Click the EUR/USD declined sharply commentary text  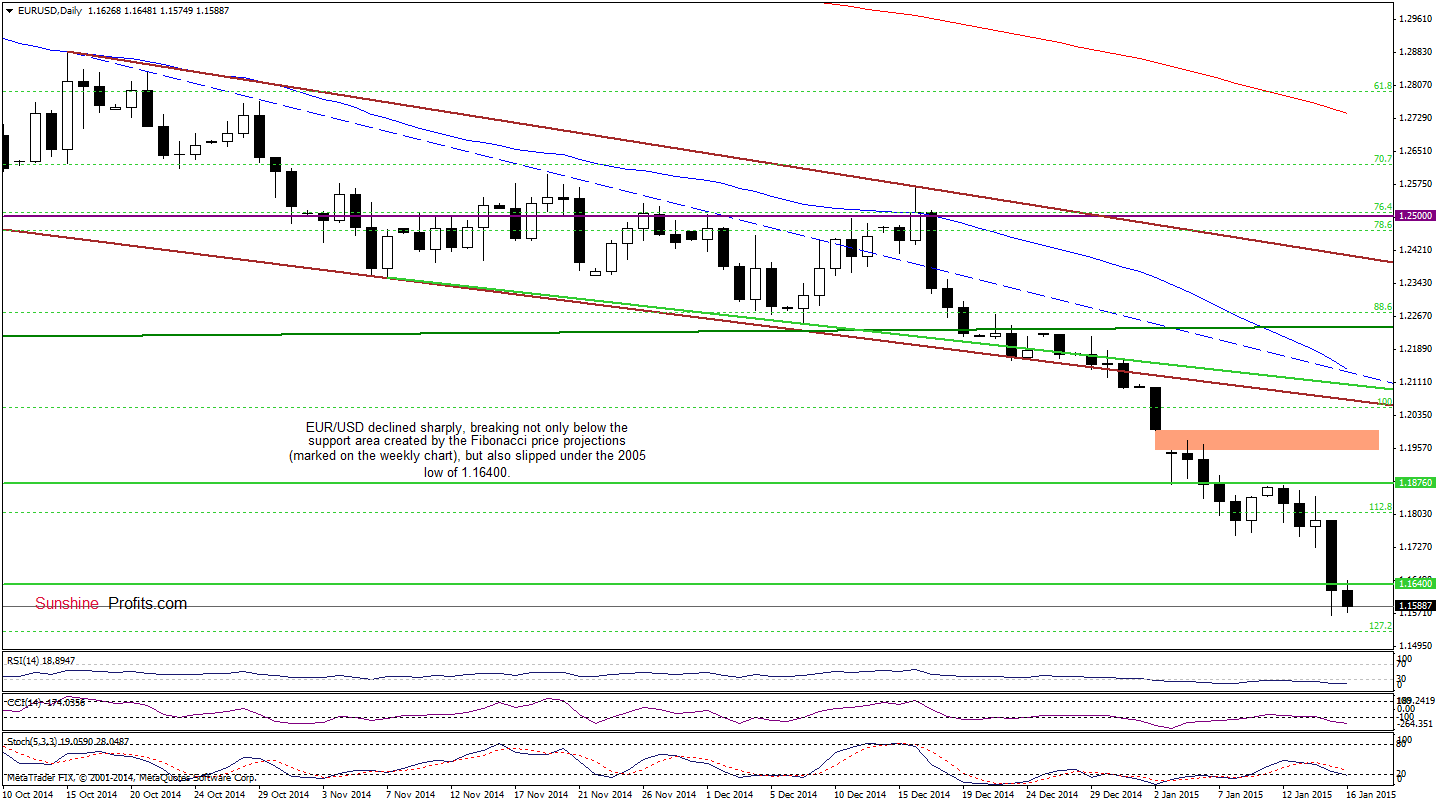[x=468, y=450]
